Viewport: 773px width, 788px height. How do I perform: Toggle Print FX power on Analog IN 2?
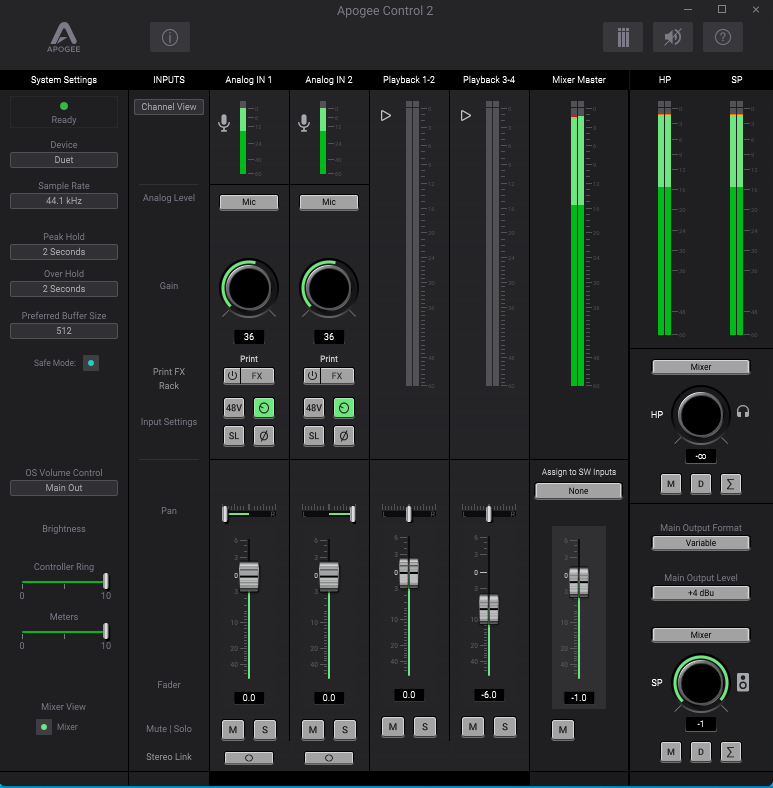312,376
